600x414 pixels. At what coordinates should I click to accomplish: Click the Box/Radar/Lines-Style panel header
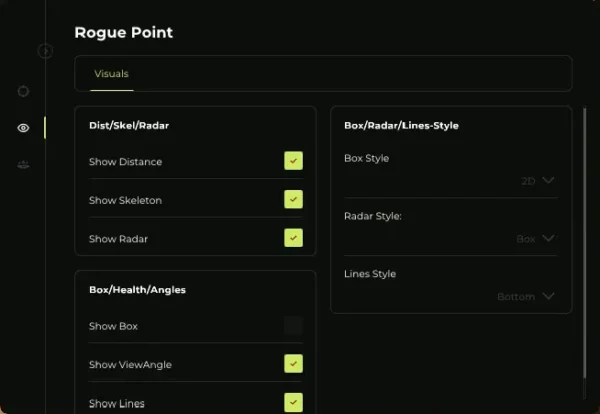(x=401, y=126)
